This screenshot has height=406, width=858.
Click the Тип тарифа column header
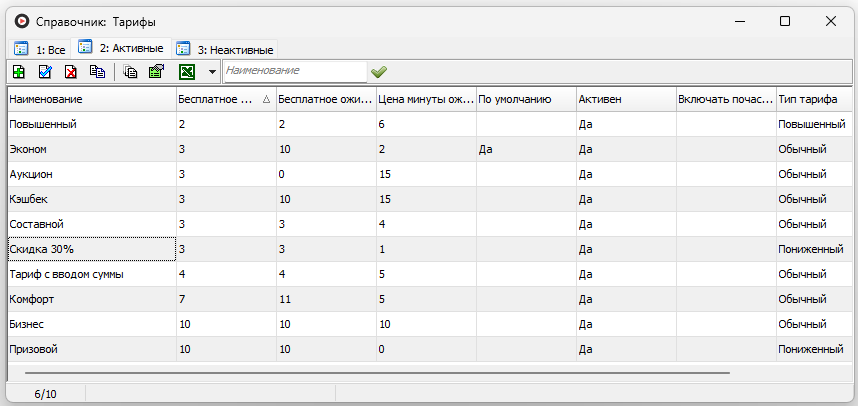tap(814, 100)
